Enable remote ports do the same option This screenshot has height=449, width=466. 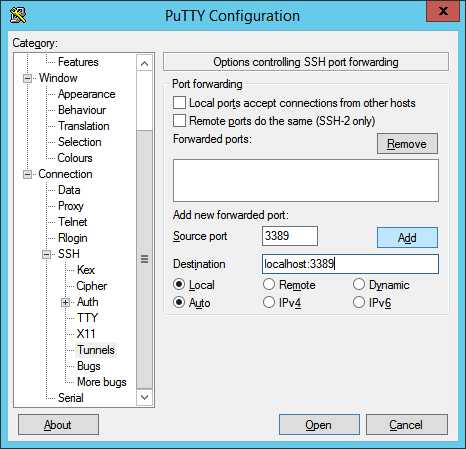click(179, 121)
